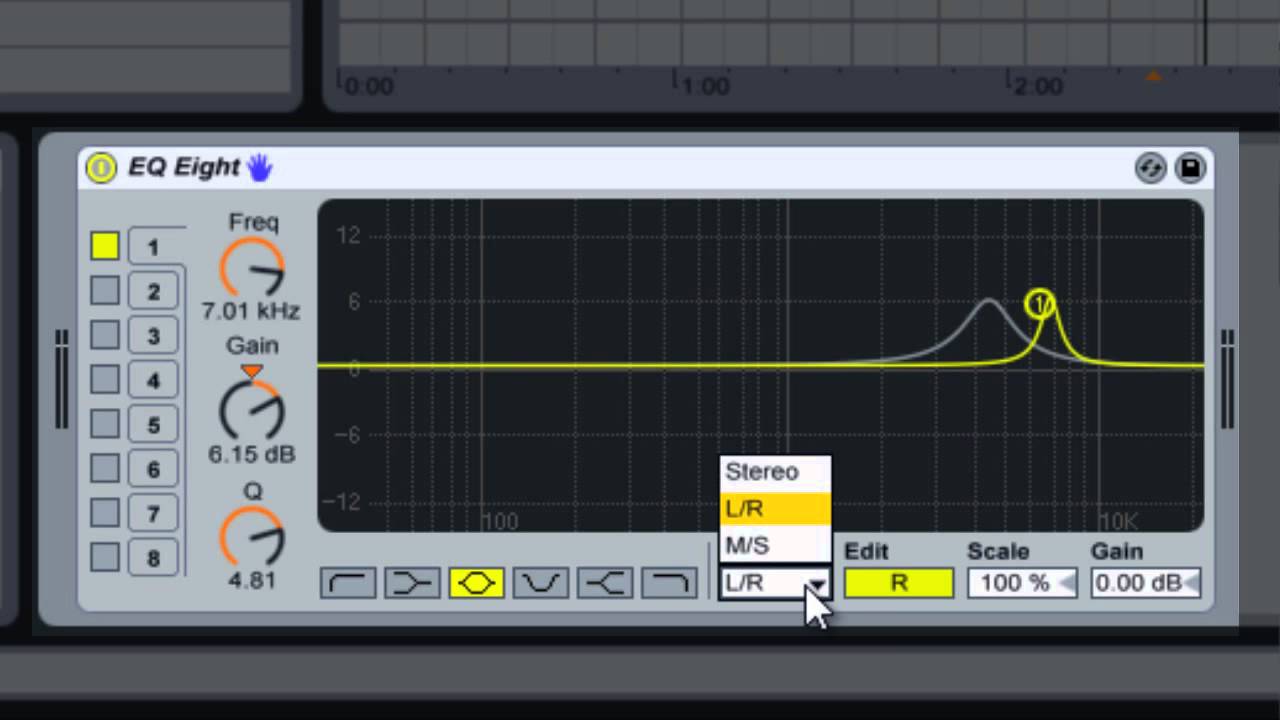Click the band 1 handle on the curve
1280x720 pixels.
click(x=1040, y=304)
